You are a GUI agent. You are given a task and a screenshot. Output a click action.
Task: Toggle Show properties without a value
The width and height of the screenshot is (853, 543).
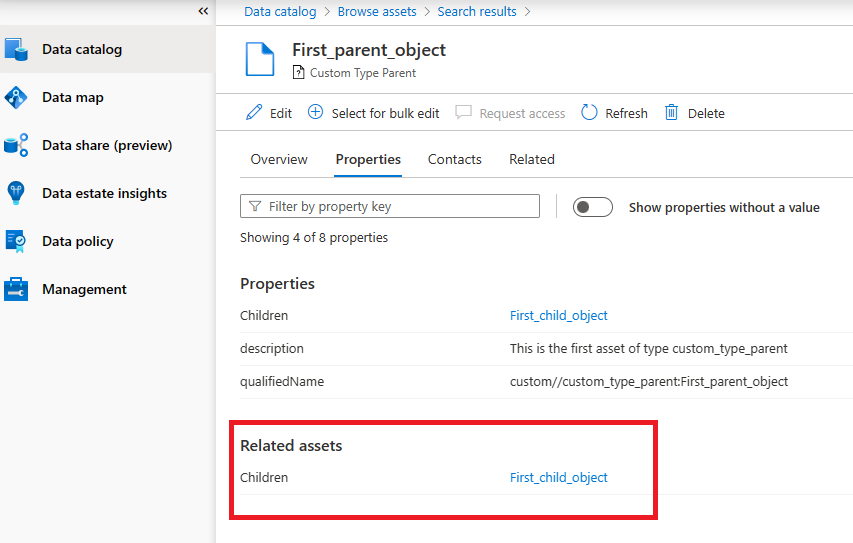tap(592, 207)
